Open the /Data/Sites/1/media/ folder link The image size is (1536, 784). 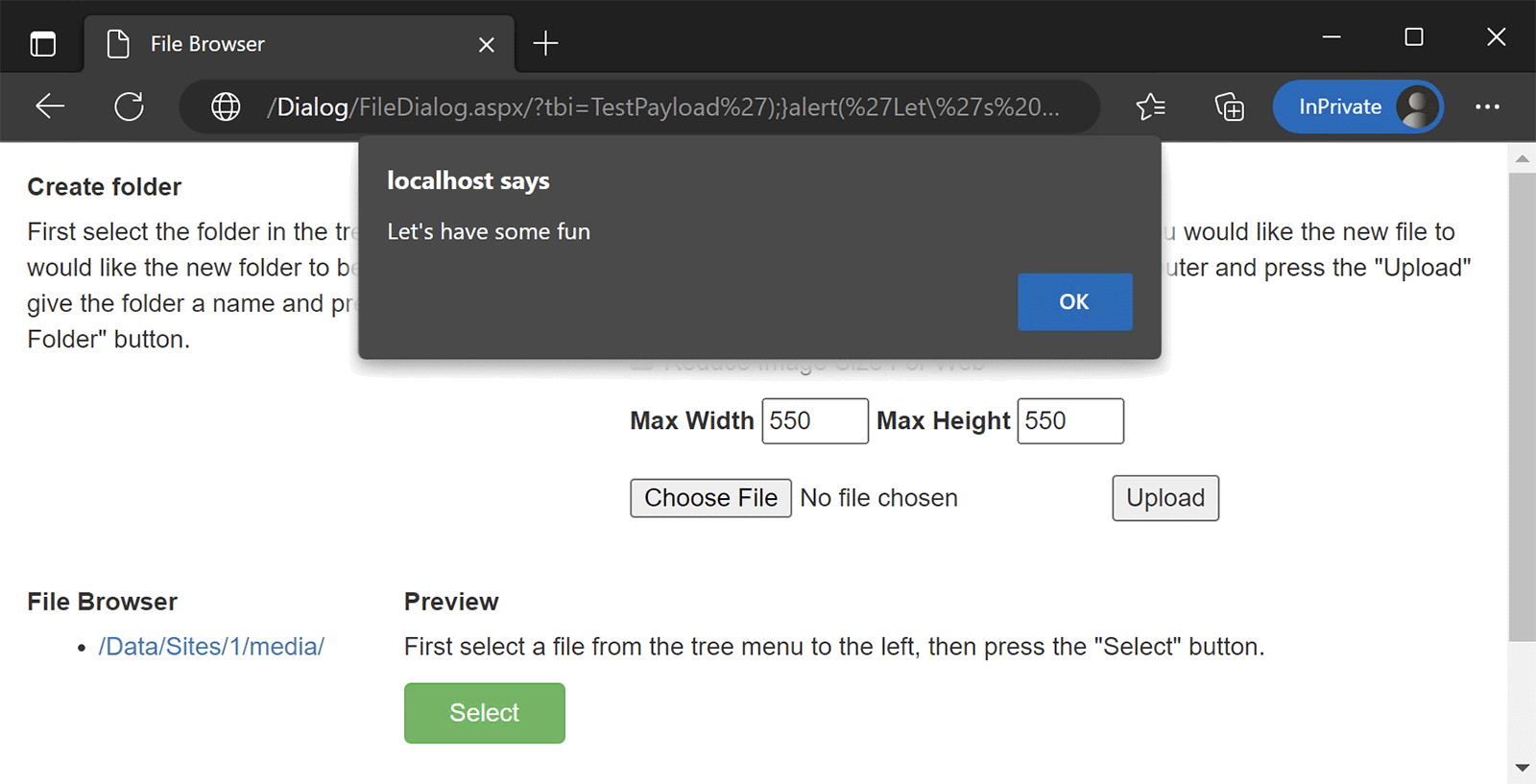click(x=211, y=646)
